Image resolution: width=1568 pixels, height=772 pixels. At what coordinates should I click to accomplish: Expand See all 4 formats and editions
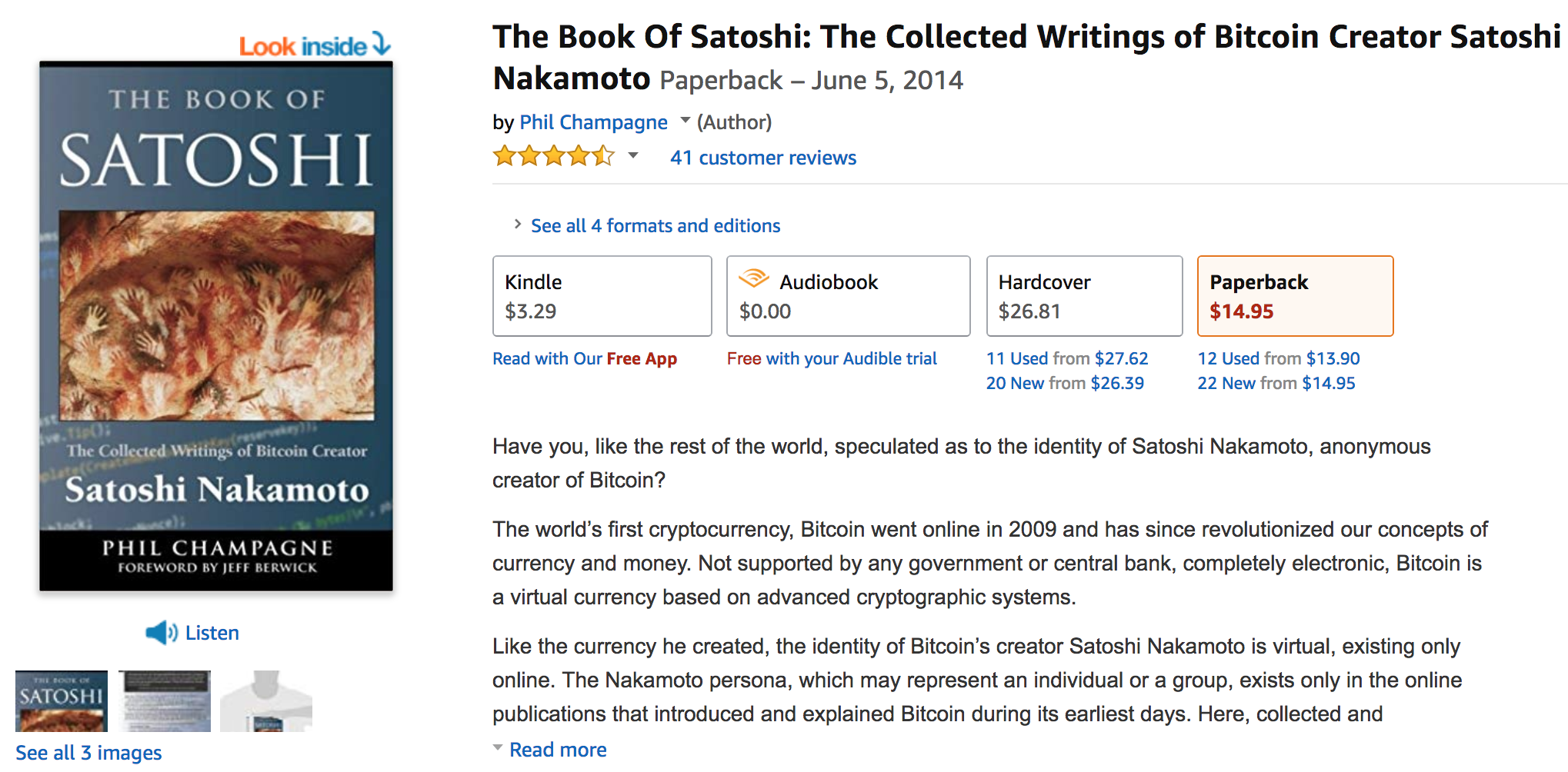coord(656,225)
